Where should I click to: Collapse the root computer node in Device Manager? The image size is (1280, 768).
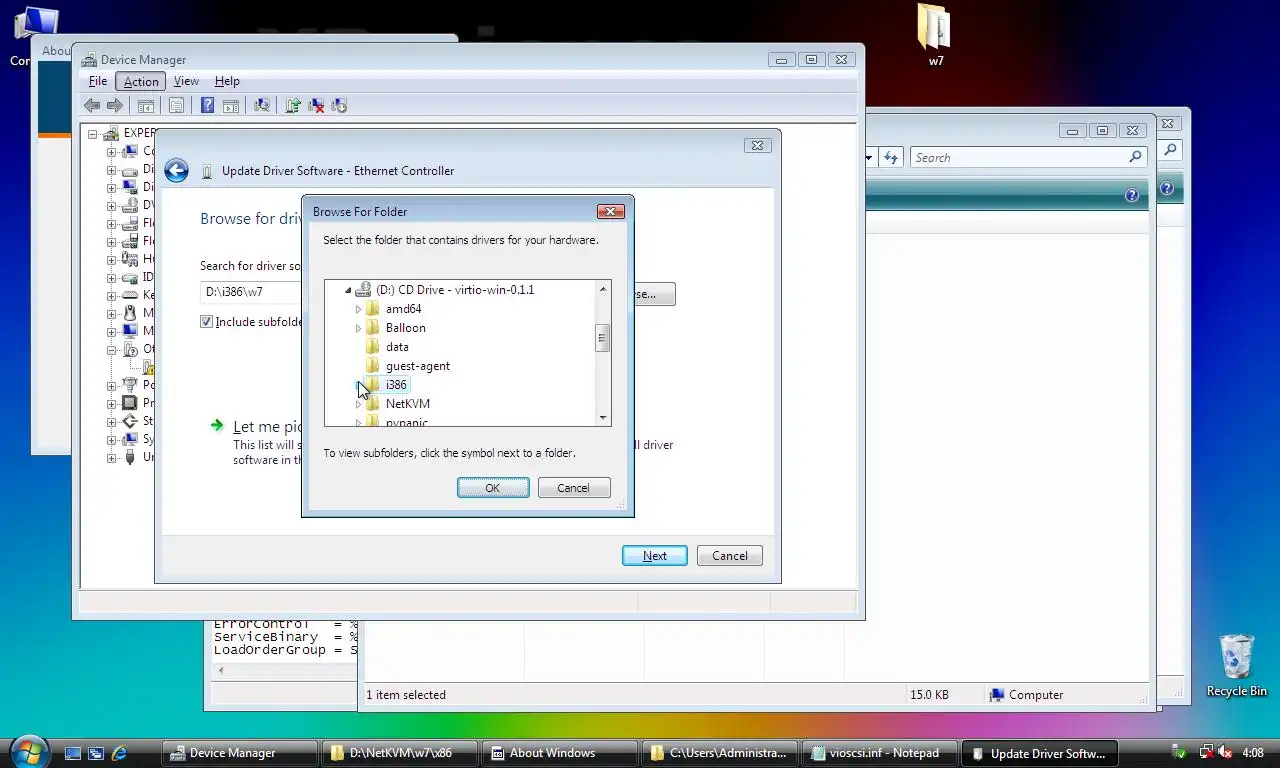coord(92,133)
